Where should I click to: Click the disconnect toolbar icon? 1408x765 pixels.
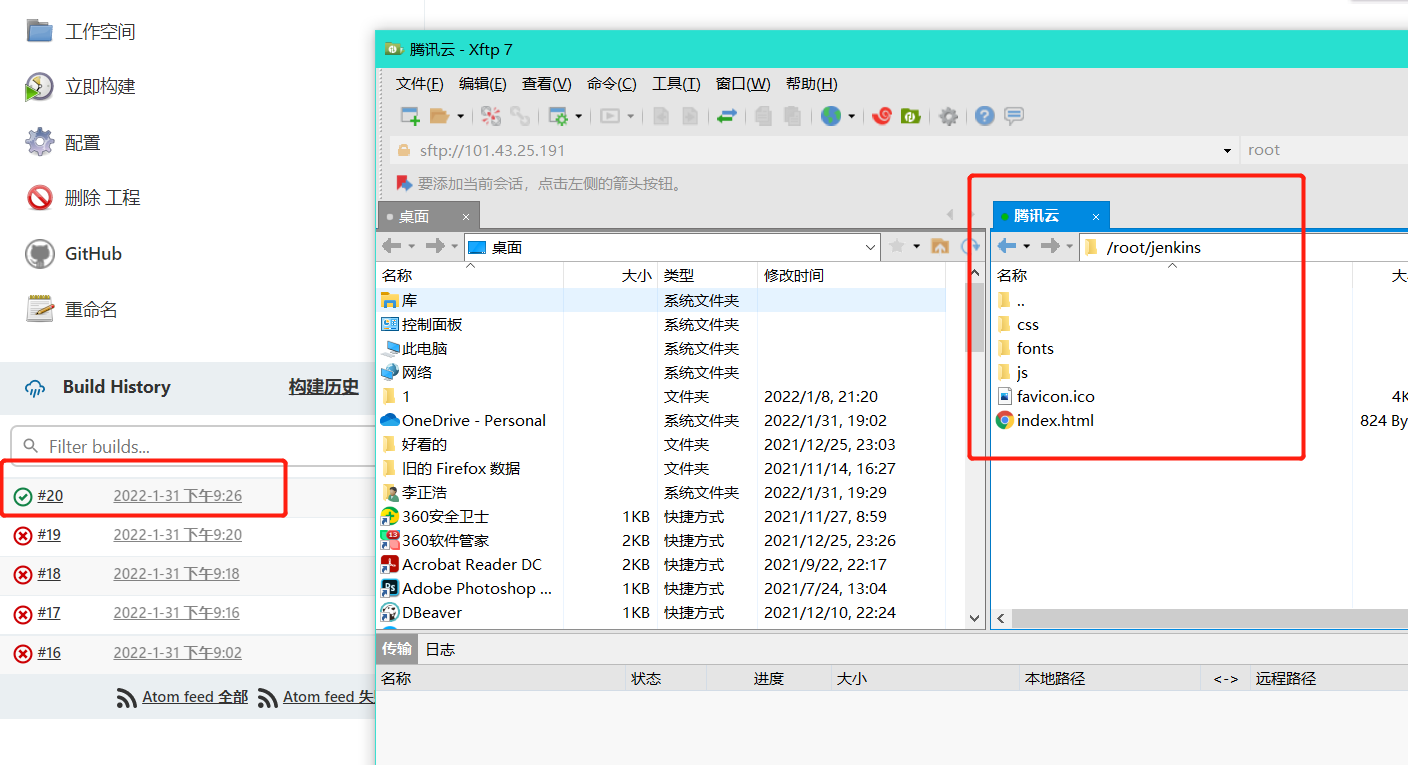click(490, 116)
